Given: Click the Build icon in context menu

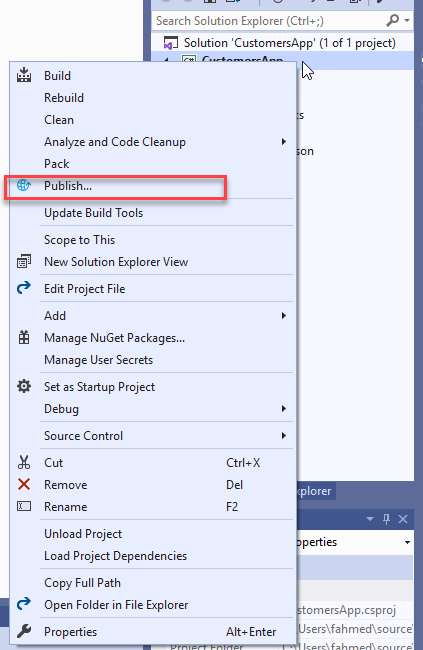Looking at the screenshot, I should click(x=24, y=75).
